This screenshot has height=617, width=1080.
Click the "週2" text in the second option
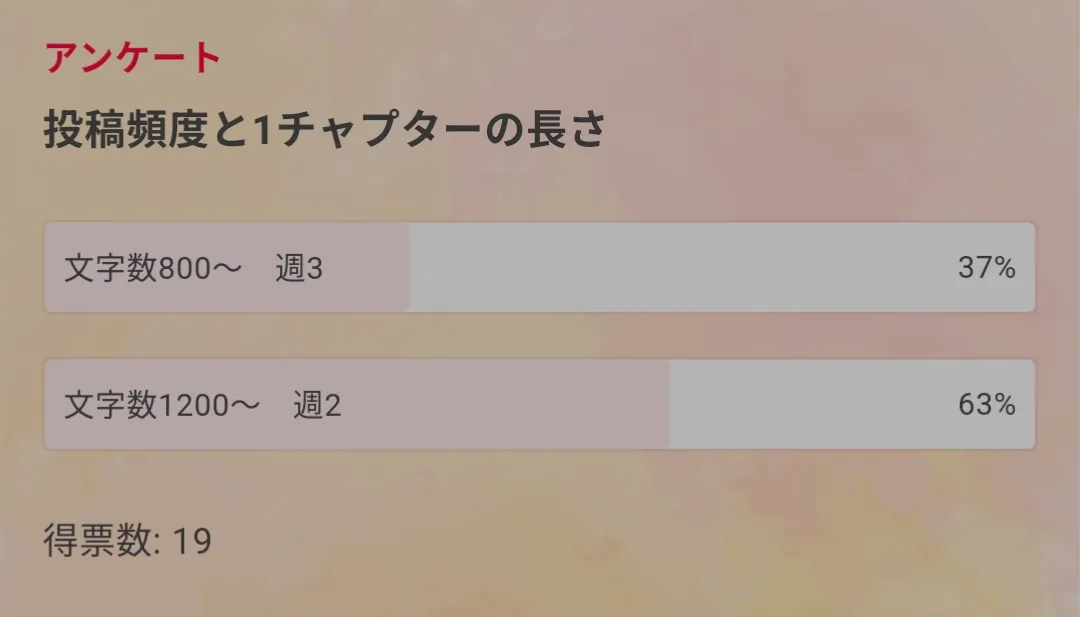pos(317,405)
